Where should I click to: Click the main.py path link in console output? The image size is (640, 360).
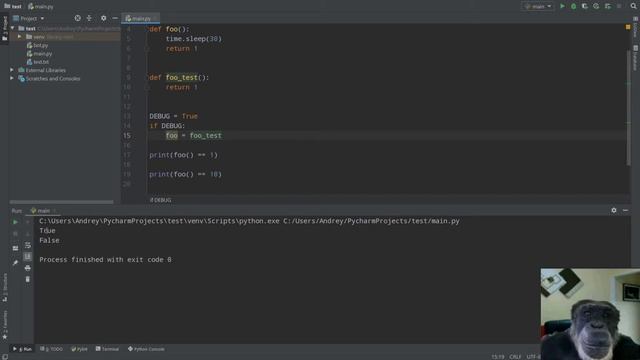371,221
